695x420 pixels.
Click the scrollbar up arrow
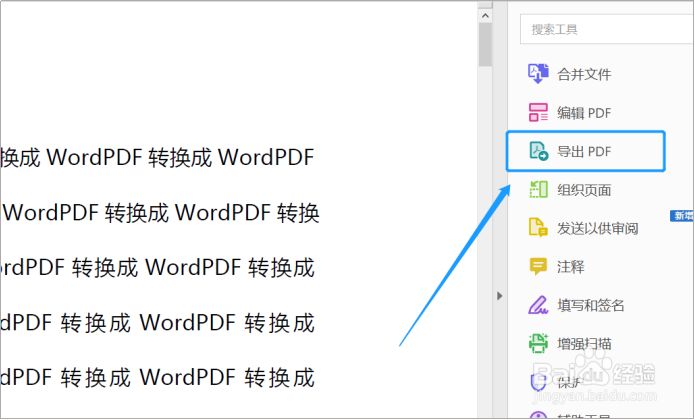(485, 16)
